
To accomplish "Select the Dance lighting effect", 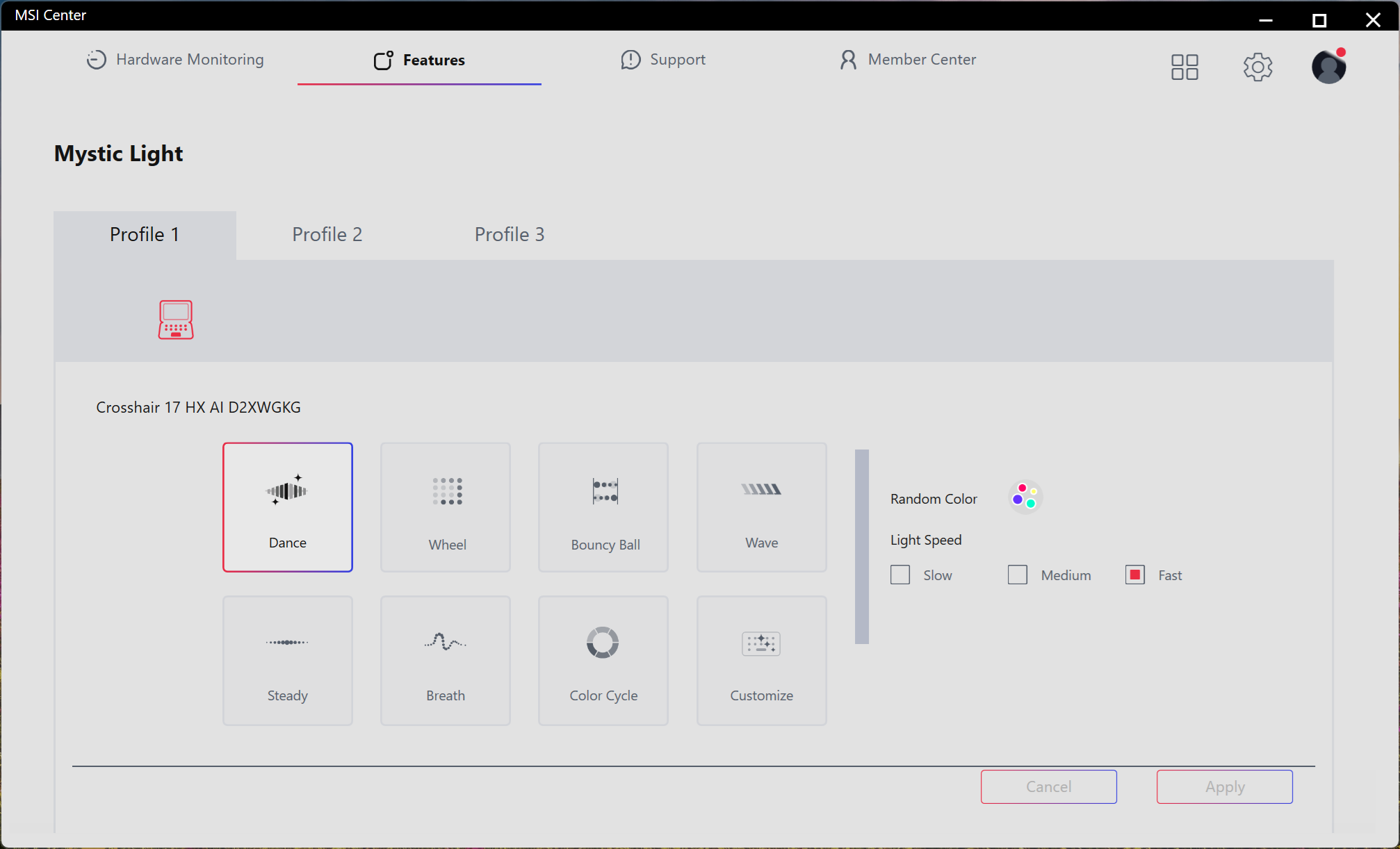I will pyautogui.click(x=287, y=507).
